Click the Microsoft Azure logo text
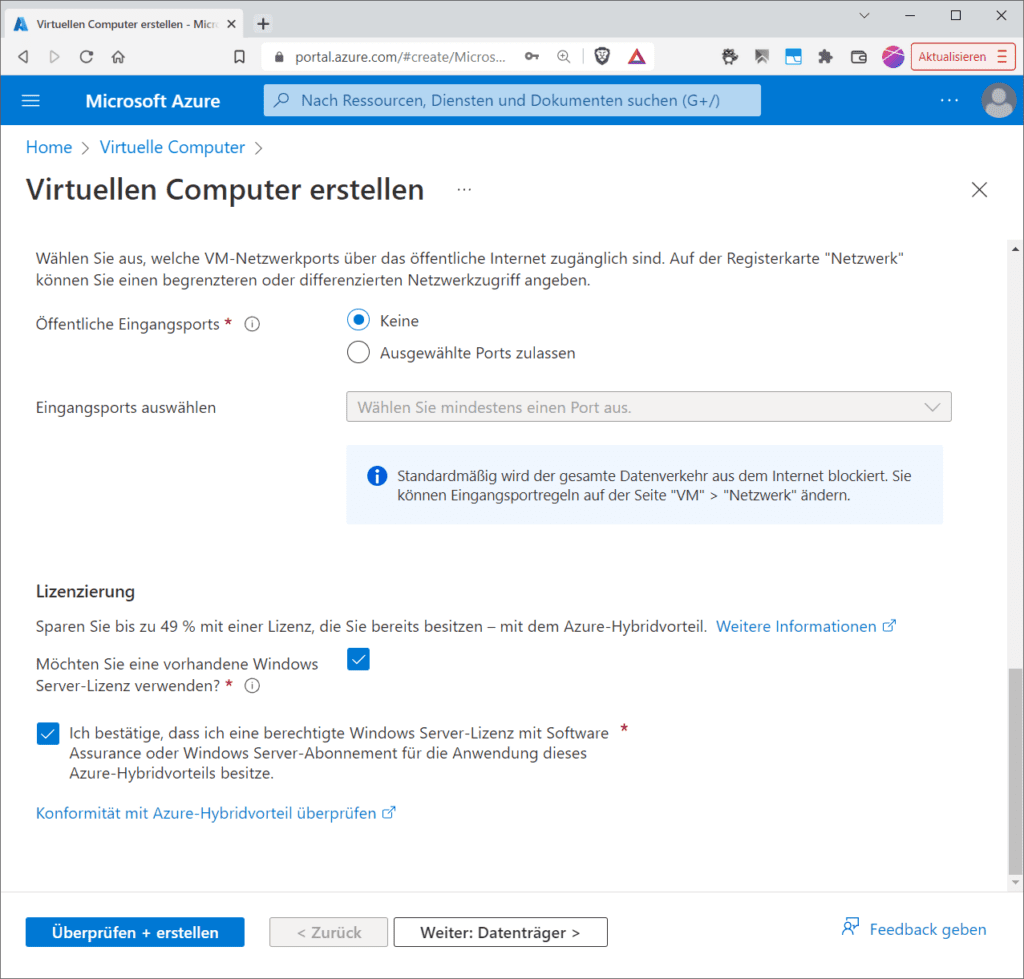 [153, 101]
